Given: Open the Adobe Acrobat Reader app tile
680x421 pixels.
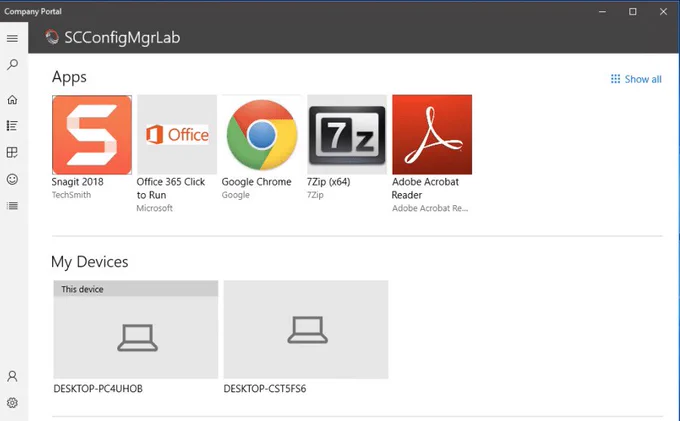Looking at the screenshot, I should tap(432, 135).
